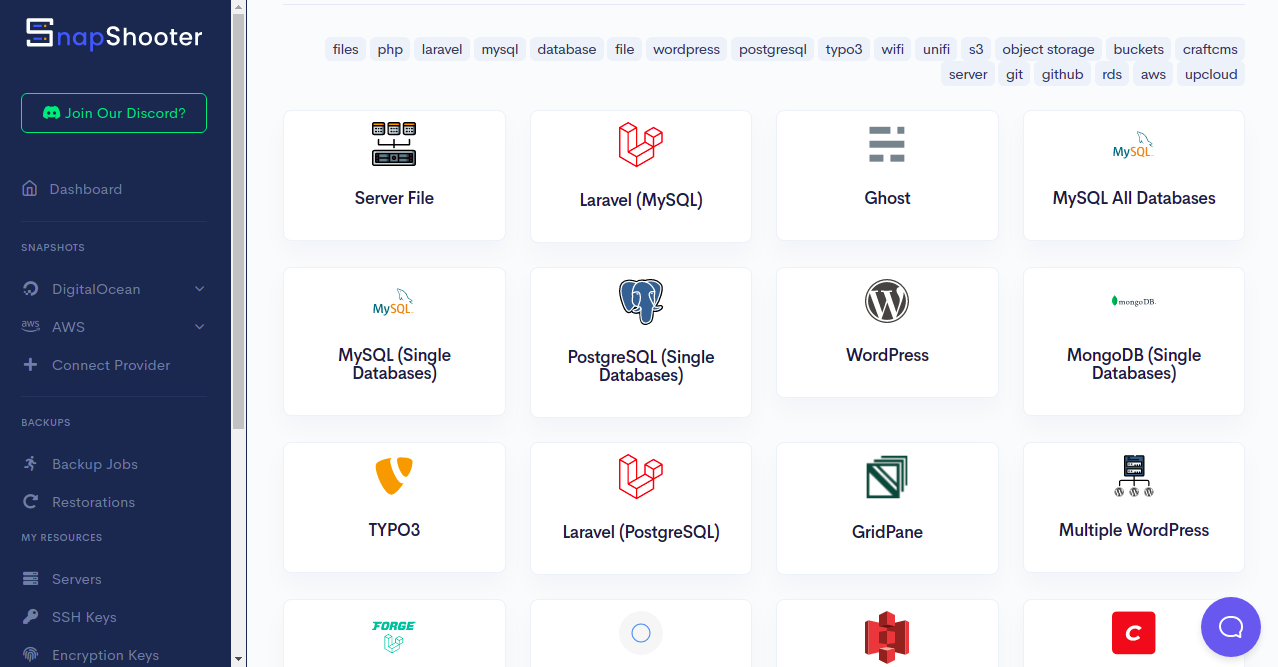The image size is (1278, 667).
Task: Filter by the wordpress tag
Action: pos(687,49)
